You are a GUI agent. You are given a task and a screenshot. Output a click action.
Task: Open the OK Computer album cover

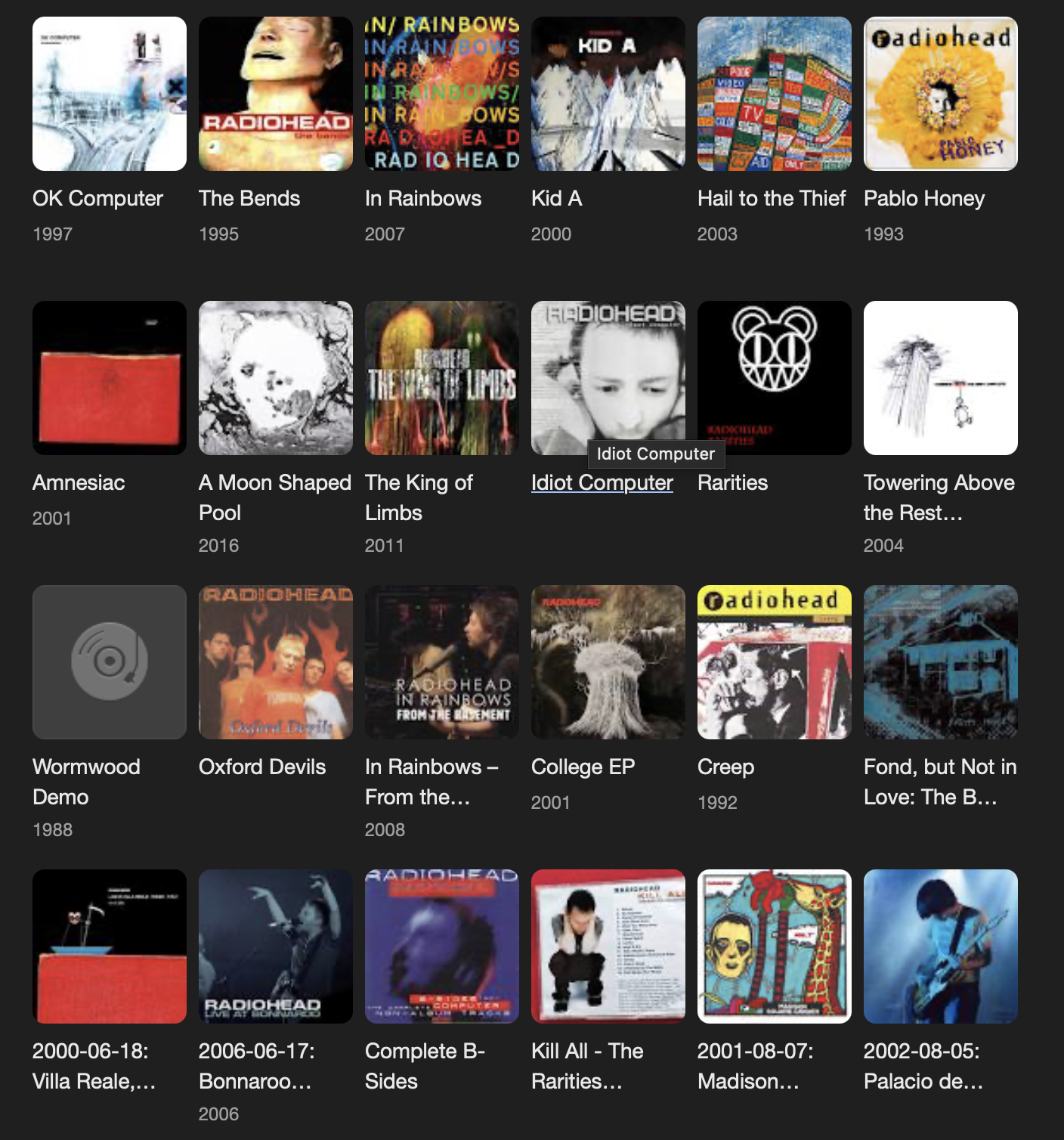click(x=110, y=94)
